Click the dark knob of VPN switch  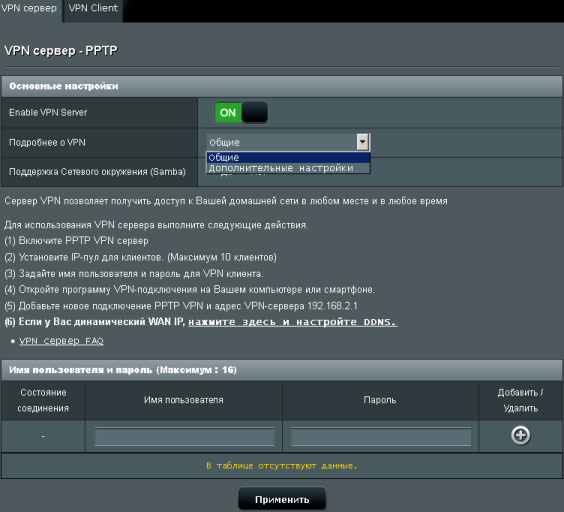pos(255,113)
